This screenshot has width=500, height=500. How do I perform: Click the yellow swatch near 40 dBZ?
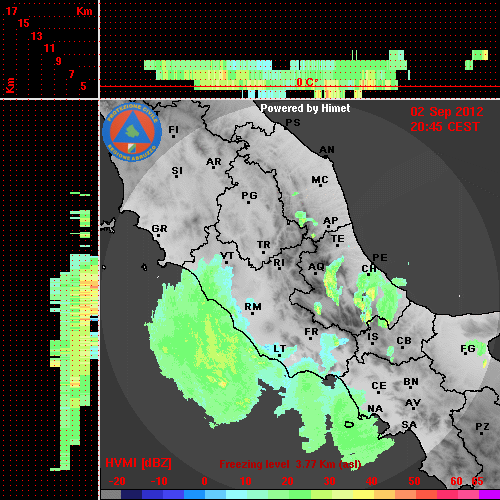coord(363,494)
